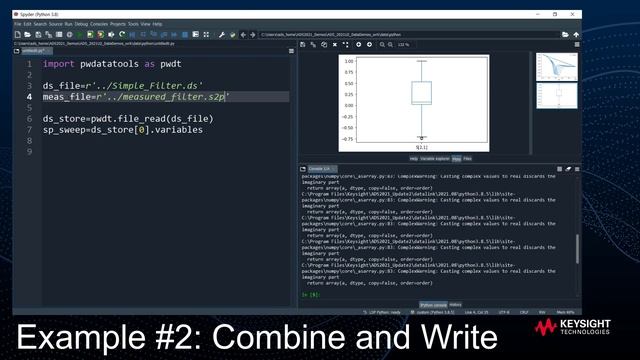This screenshot has height=360, width=640.
Task: Click Run cell and advance icon
Action: [100, 35]
